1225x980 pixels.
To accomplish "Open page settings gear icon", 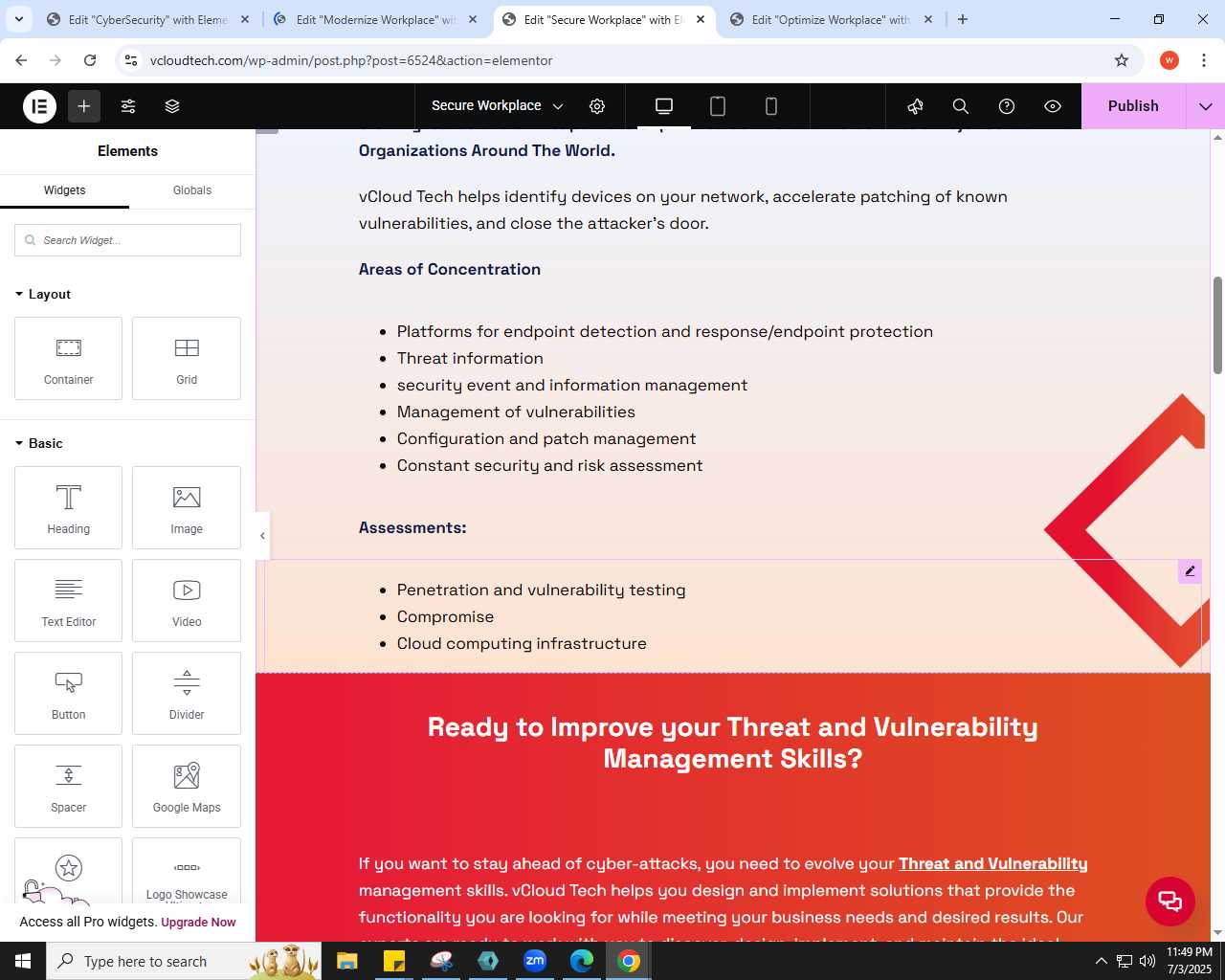I will point(597,106).
